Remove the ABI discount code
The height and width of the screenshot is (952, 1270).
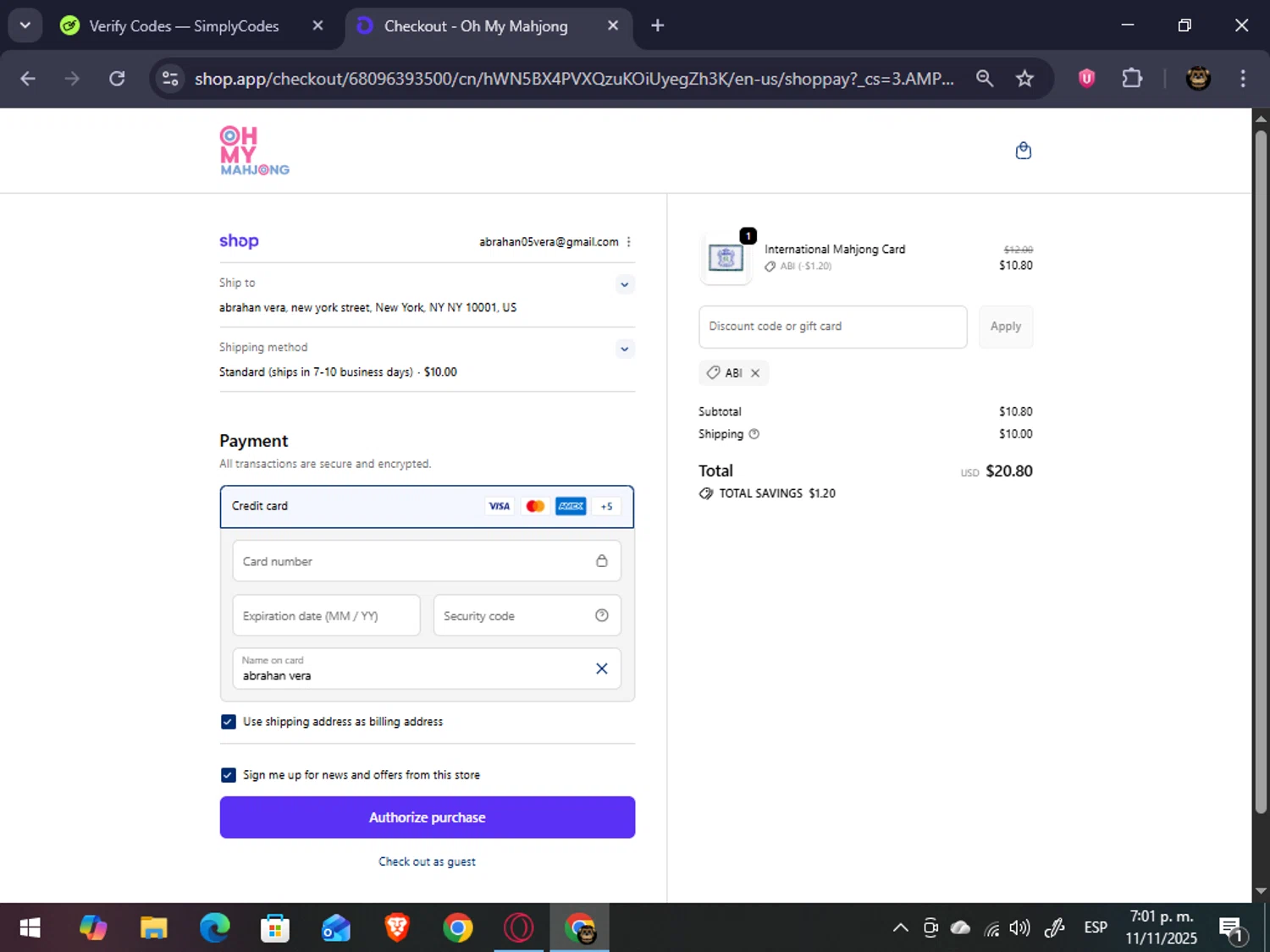755,373
